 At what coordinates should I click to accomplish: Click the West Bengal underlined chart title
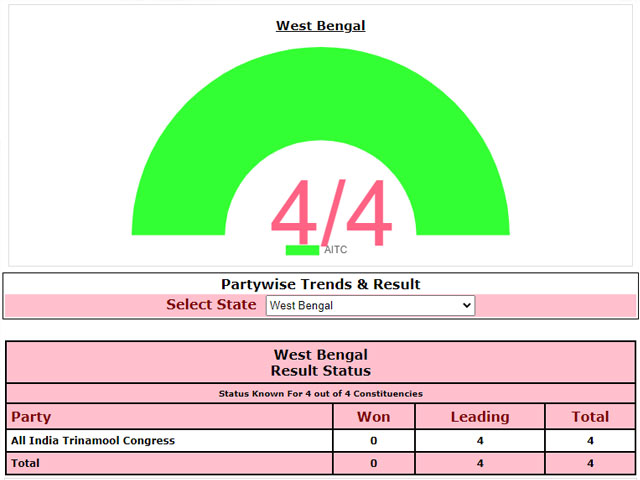320,26
